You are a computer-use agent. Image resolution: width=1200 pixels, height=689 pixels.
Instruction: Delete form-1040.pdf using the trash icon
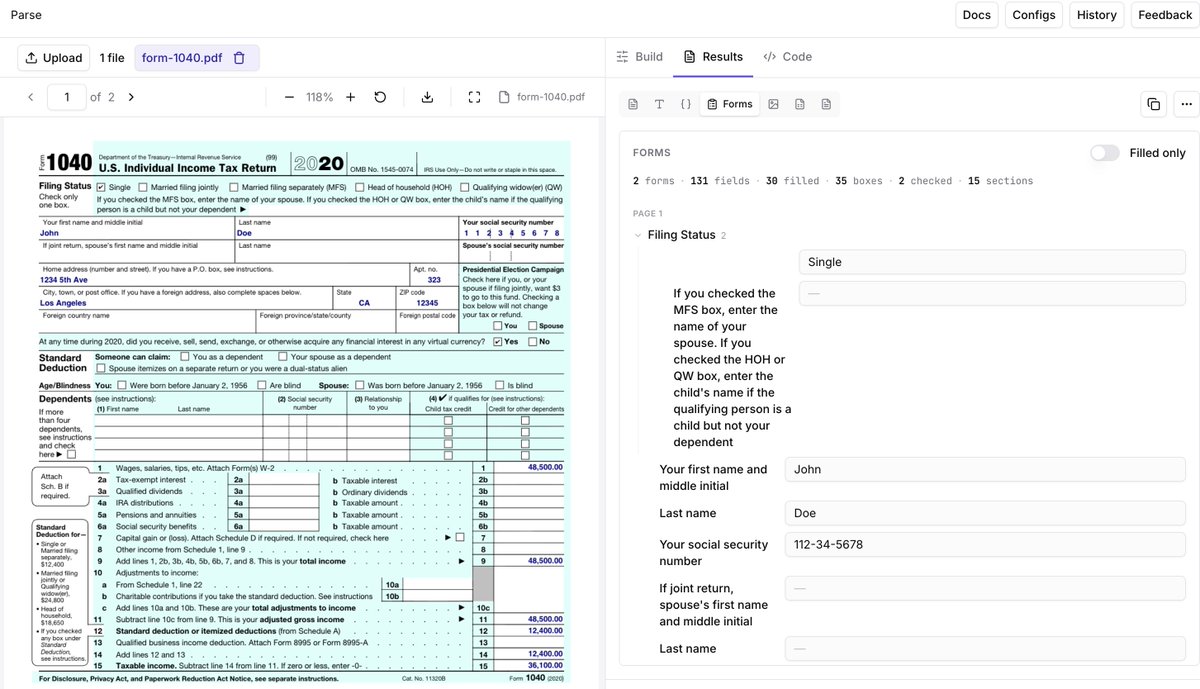pos(239,58)
